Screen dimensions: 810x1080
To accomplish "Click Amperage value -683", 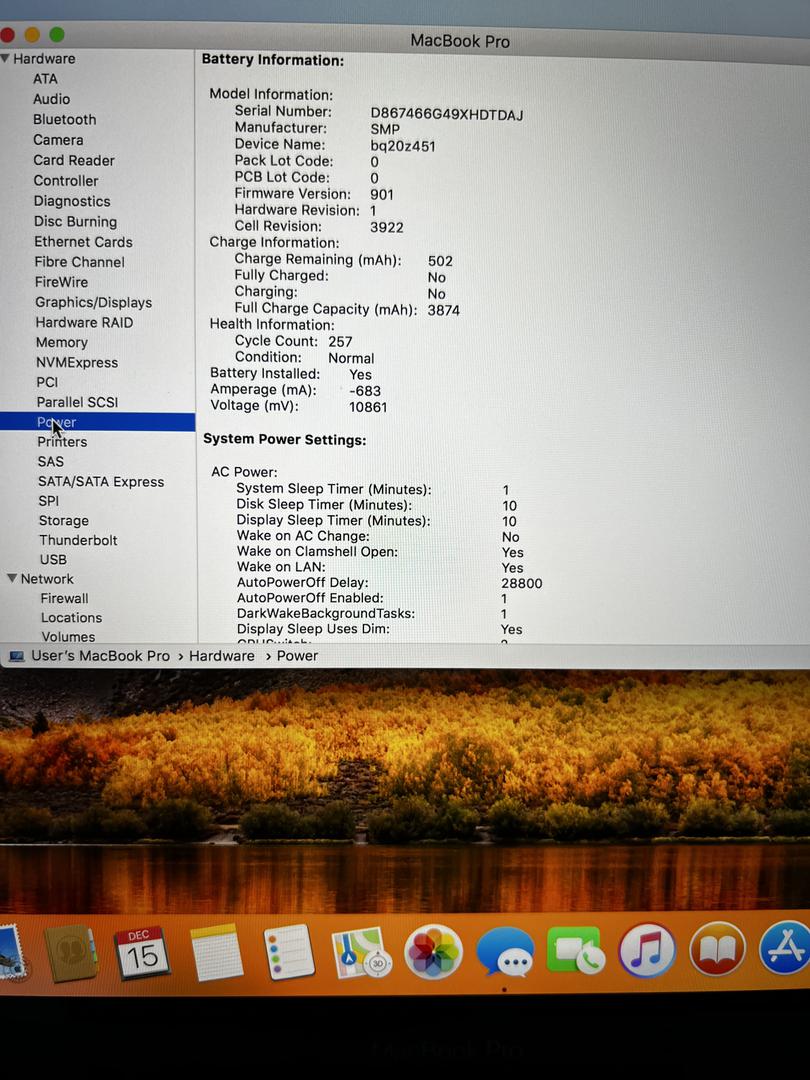I will 365,391.
